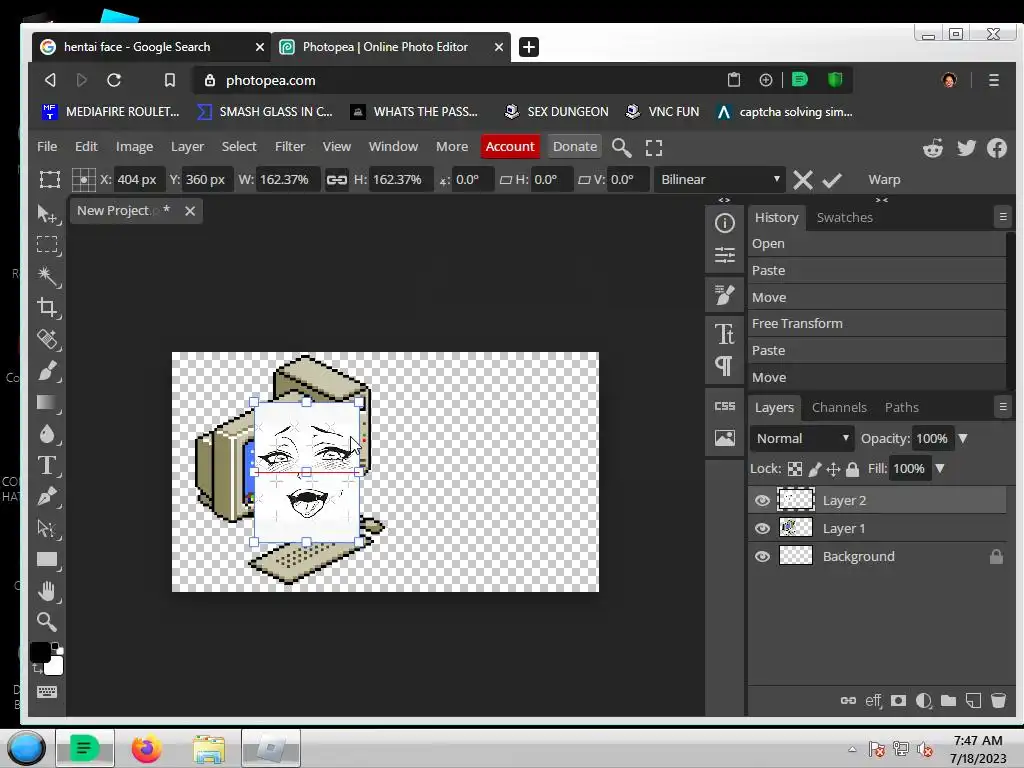The image size is (1024, 768).
Task: Expand the Opacity slider arrow
Action: pos(963,438)
